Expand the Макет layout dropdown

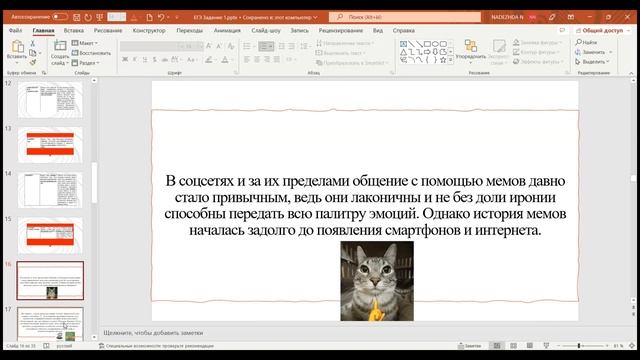click(x=85, y=43)
